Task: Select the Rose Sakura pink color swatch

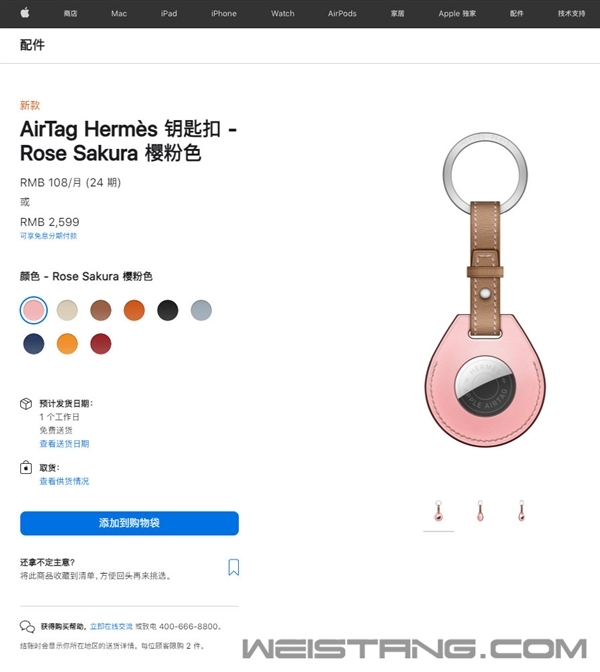Action: pos(33,310)
